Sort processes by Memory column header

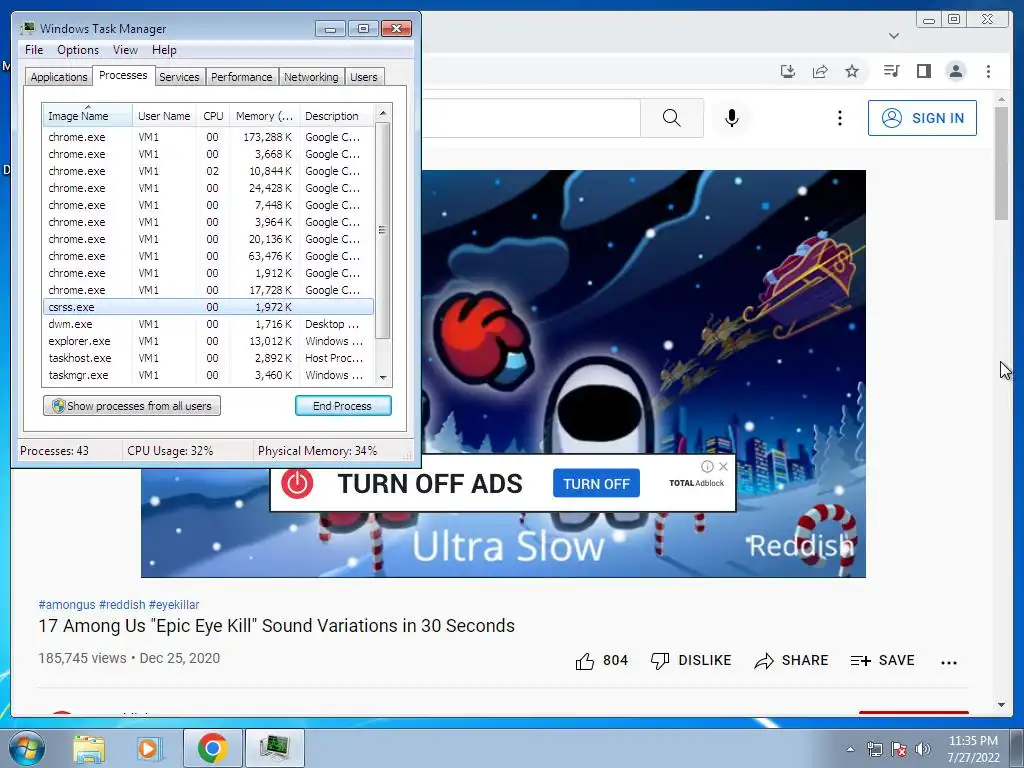tap(264, 116)
